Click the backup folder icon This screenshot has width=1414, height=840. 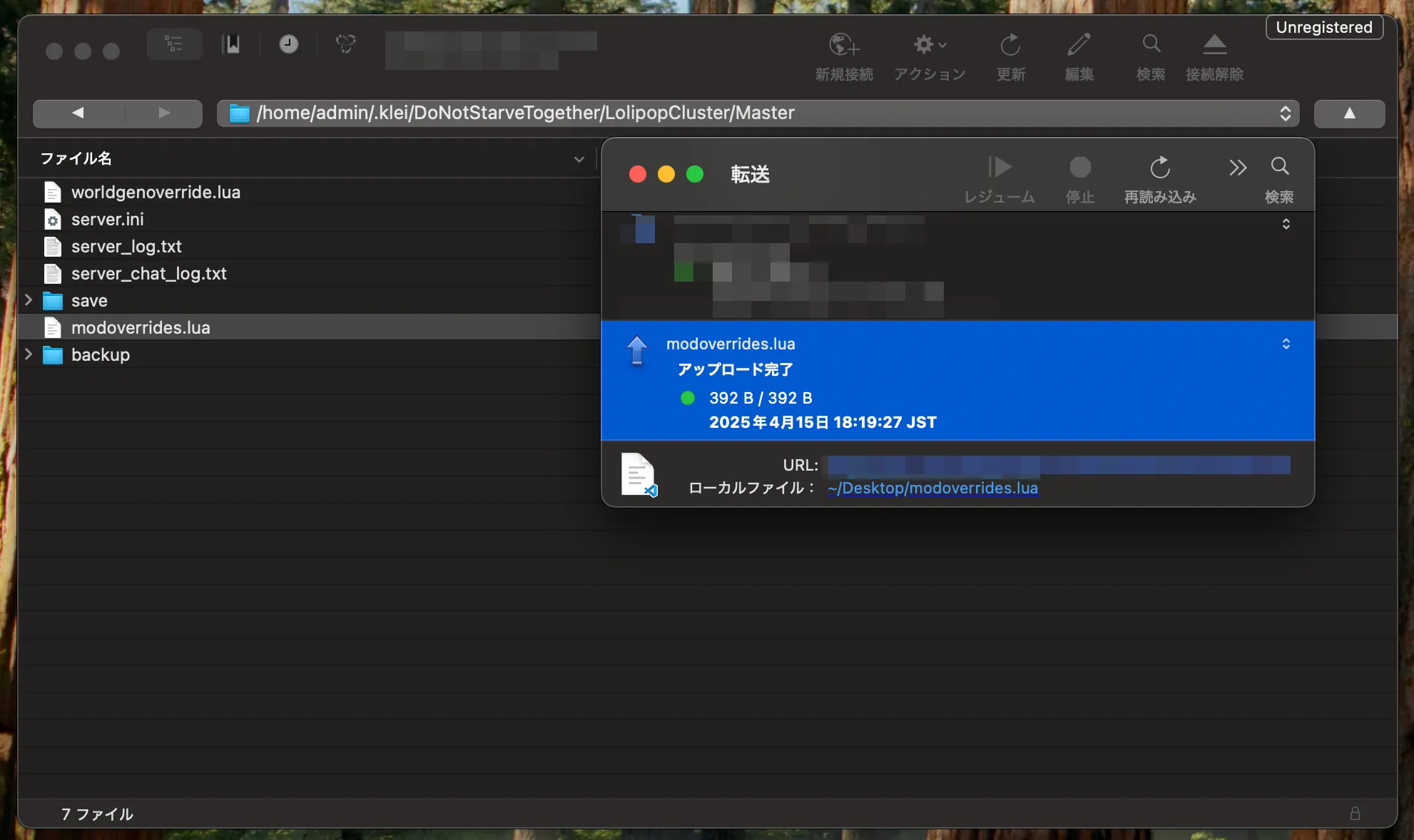click(53, 355)
